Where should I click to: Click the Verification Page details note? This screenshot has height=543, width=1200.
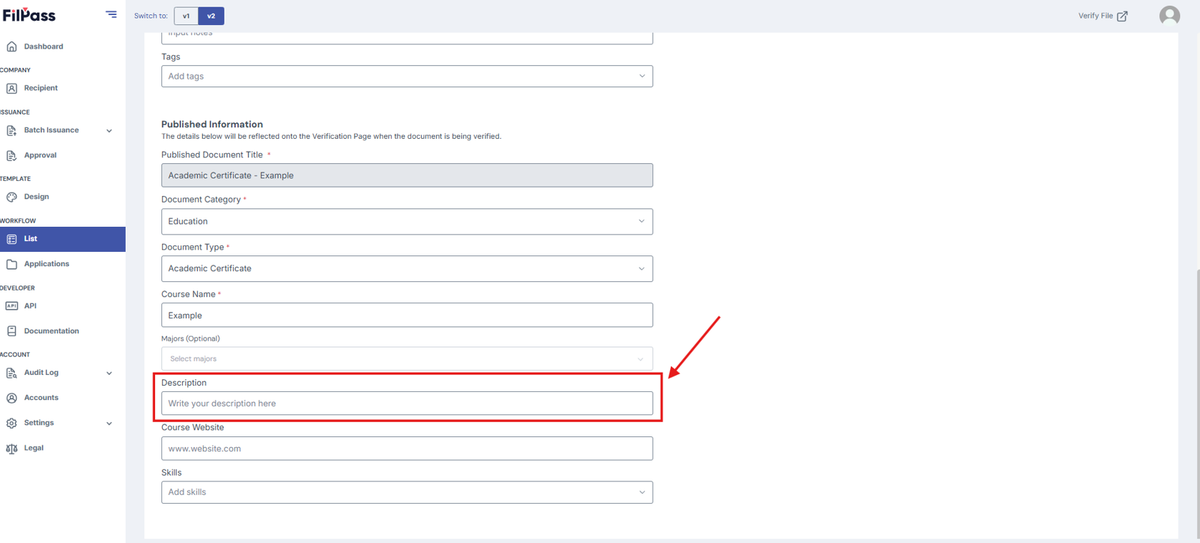coord(331,136)
